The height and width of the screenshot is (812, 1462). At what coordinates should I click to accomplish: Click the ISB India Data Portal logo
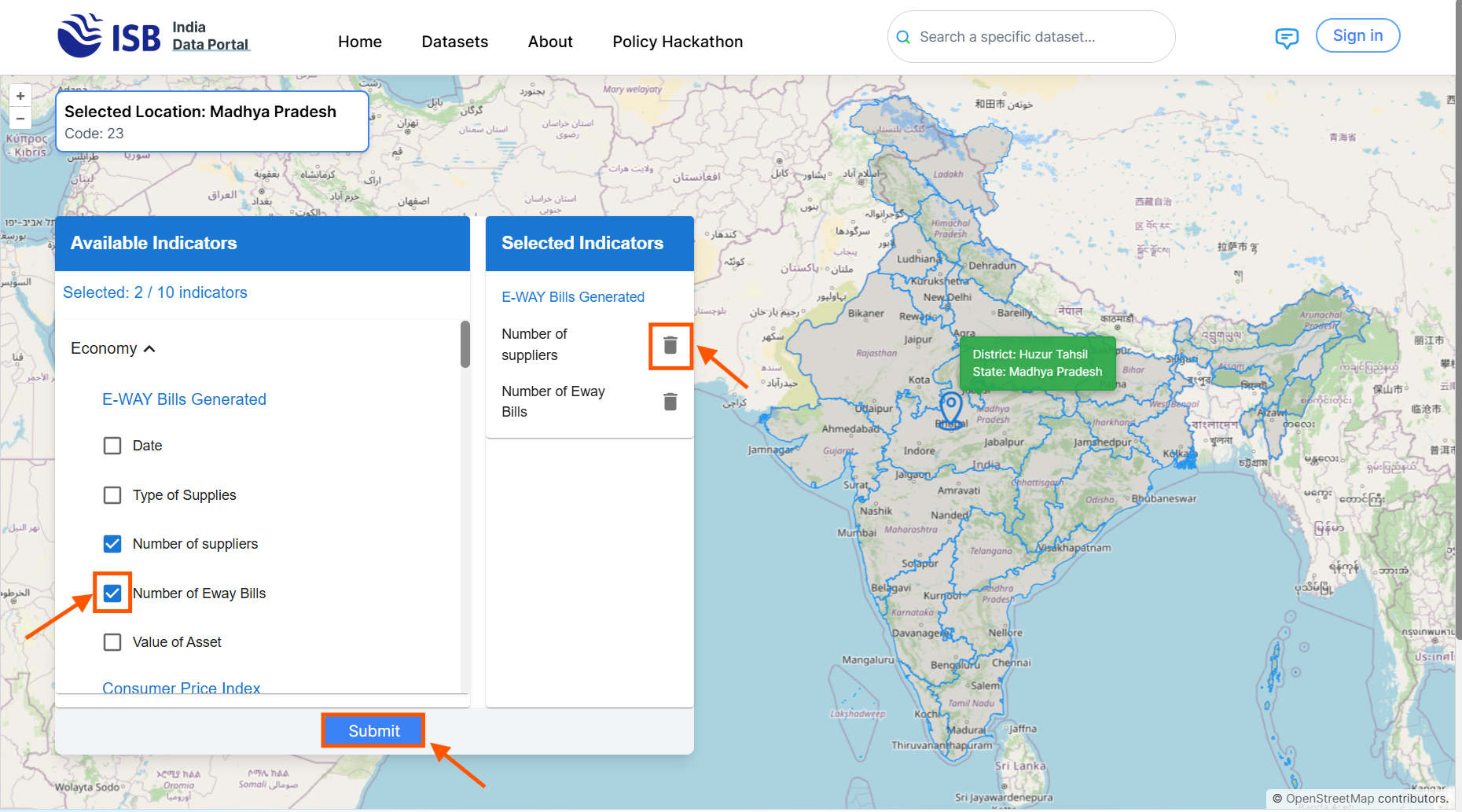[153, 36]
